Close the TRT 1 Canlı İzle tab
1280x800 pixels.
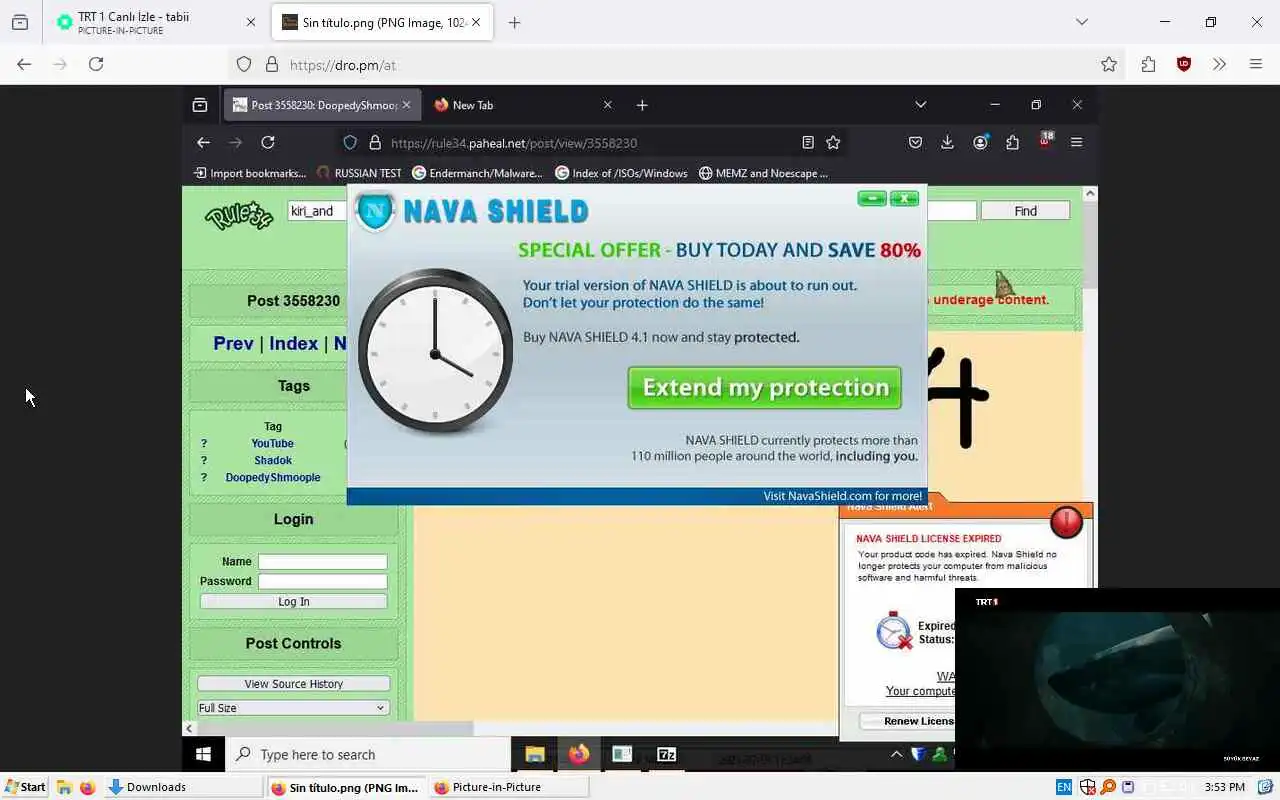[251, 22]
